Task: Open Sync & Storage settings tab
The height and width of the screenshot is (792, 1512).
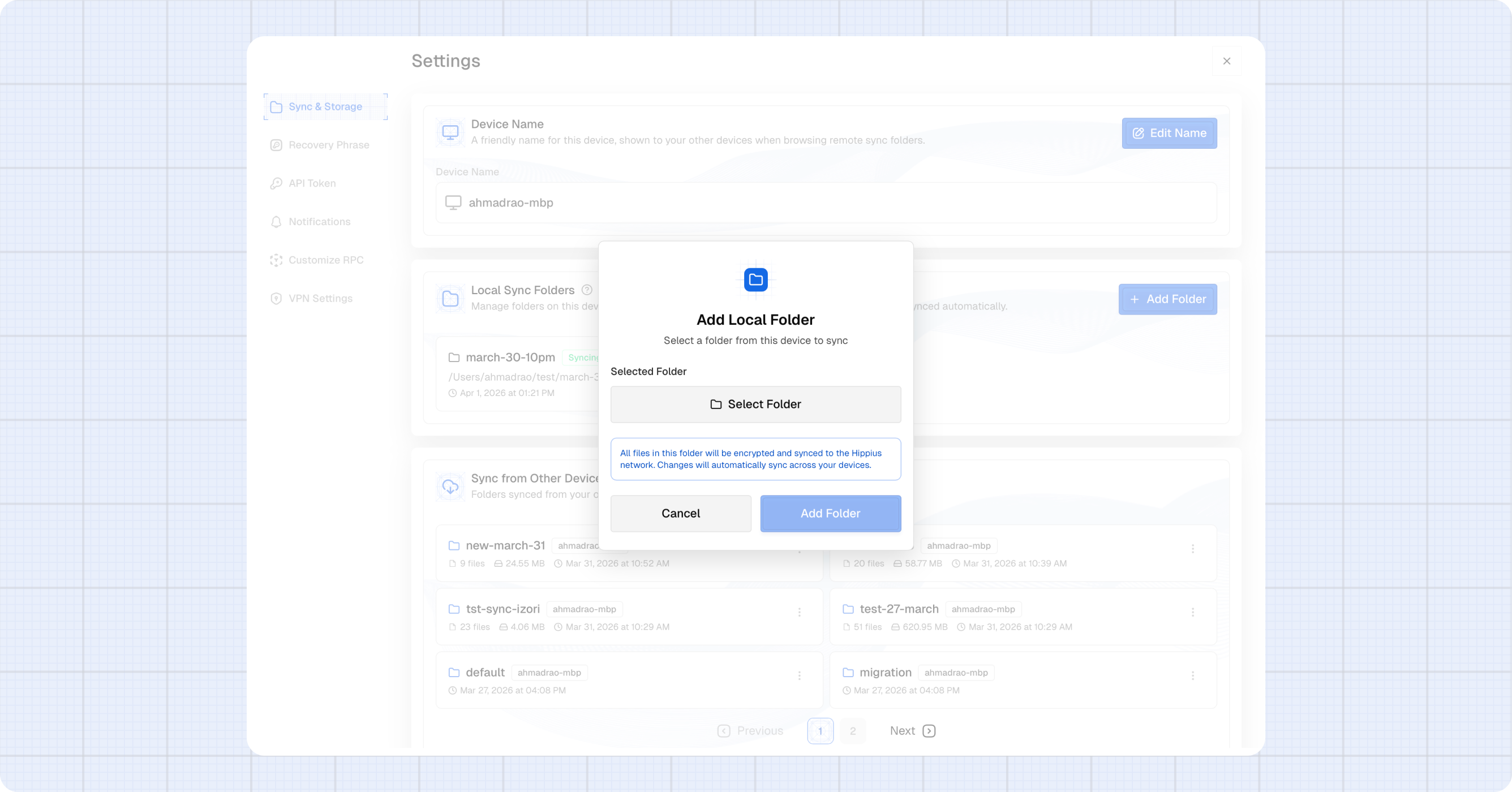Action: pos(325,107)
